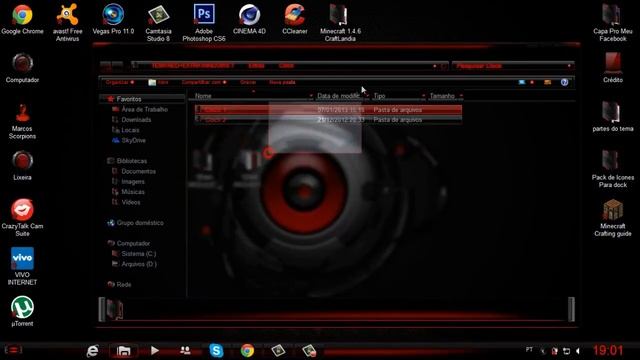Click the File Explorer taskbar button
Image resolution: width=640 pixels, height=360 pixels.
(124, 351)
